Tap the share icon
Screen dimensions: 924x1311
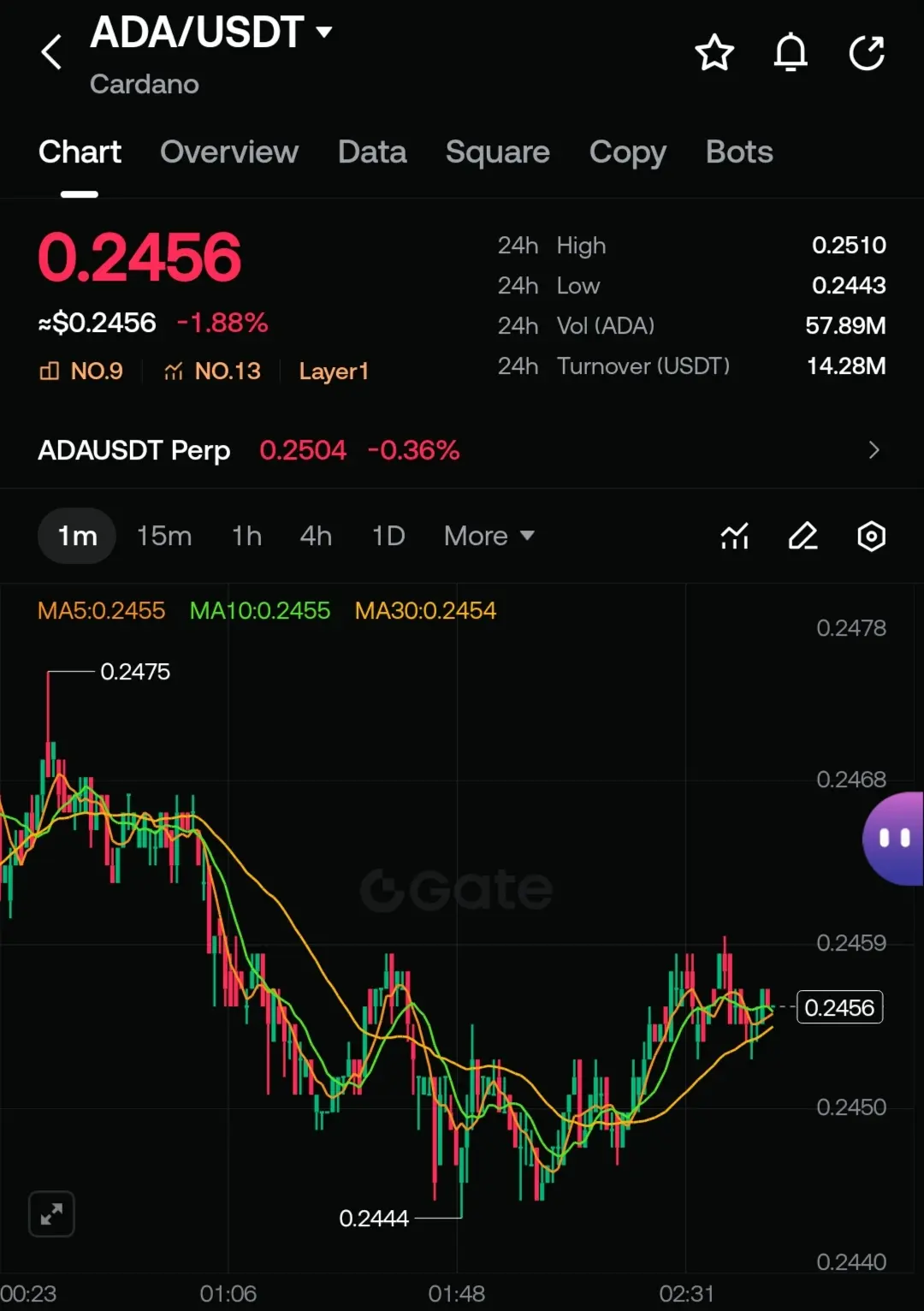pos(867,53)
